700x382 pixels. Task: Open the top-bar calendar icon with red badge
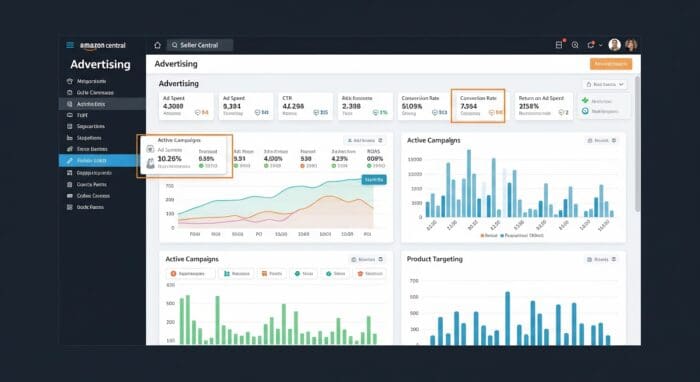[x=559, y=45]
